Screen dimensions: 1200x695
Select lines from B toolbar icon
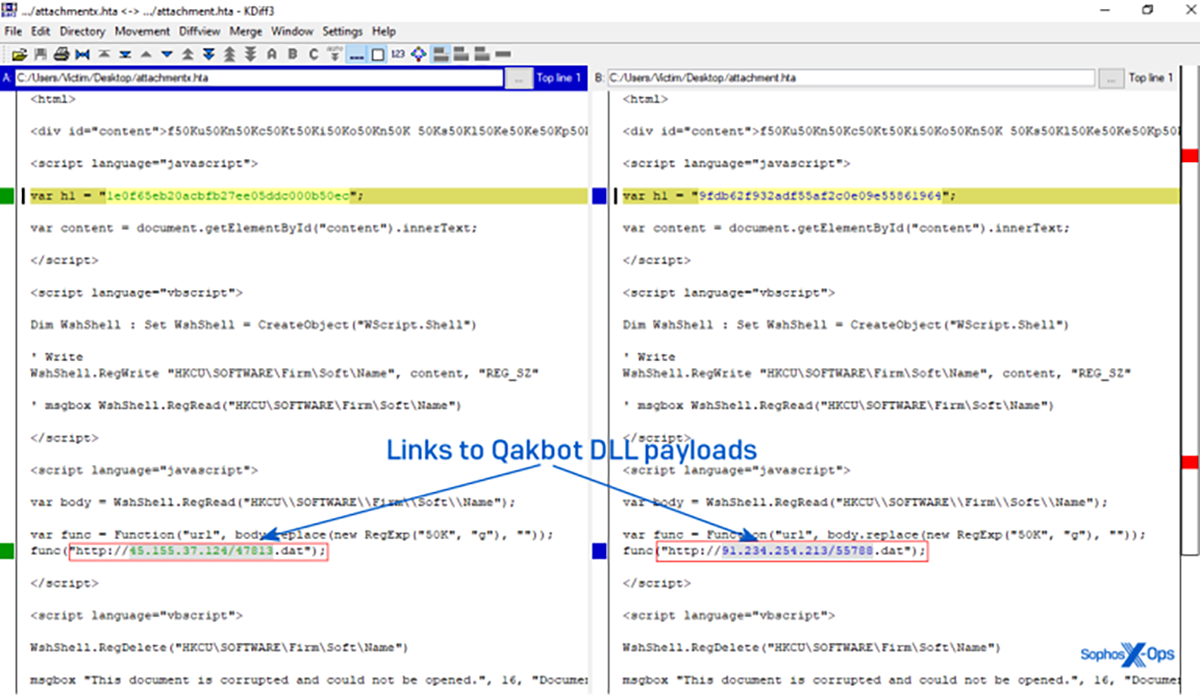(292, 53)
